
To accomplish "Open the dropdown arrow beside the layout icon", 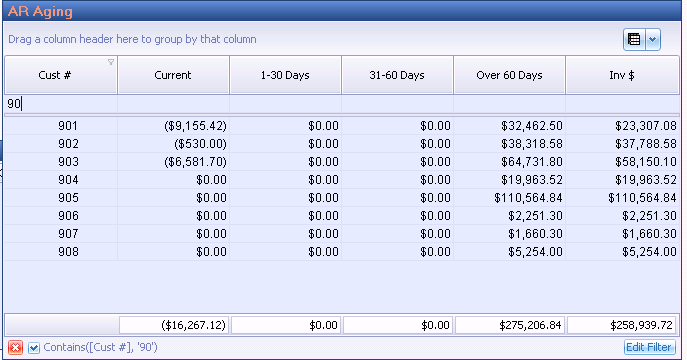I will pyautogui.click(x=652, y=39).
